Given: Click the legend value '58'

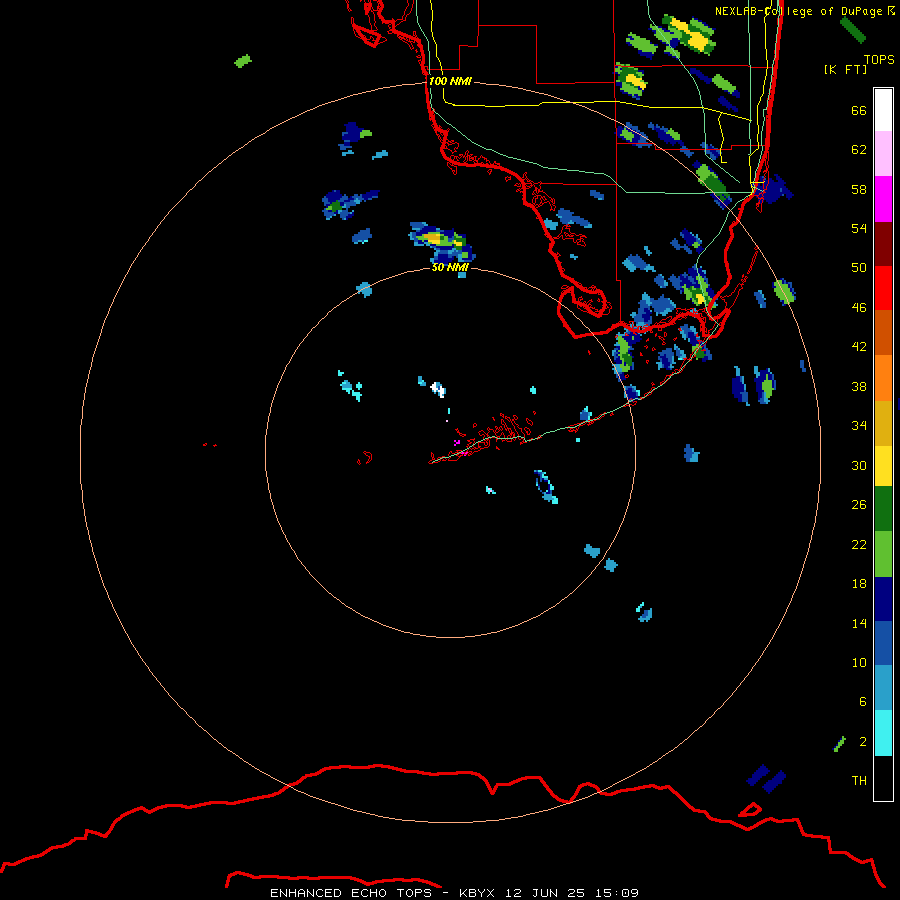Looking at the screenshot, I should tap(859, 189).
